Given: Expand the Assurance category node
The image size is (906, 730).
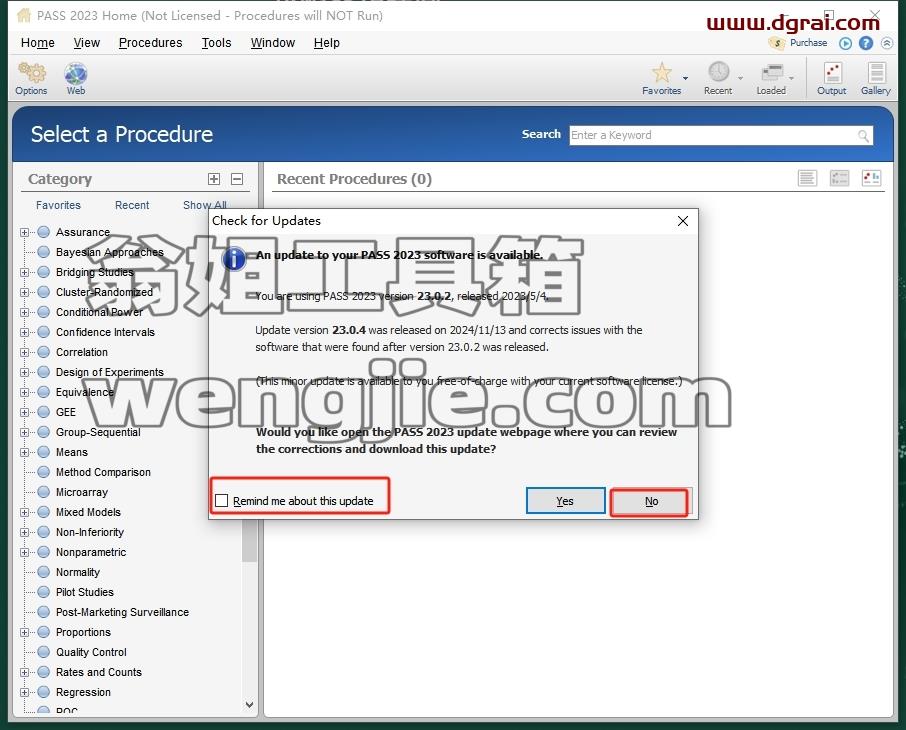Looking at the screenshot, I should [x=24, y=232].
